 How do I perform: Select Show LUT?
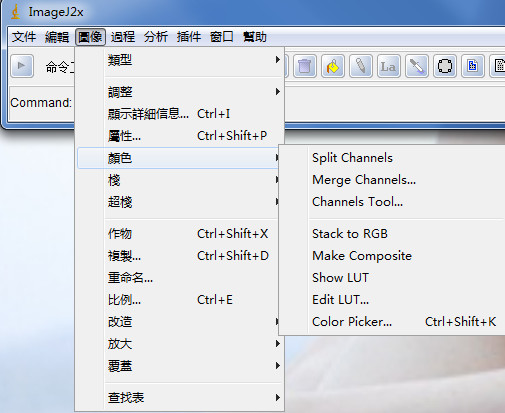pos(392,278)
